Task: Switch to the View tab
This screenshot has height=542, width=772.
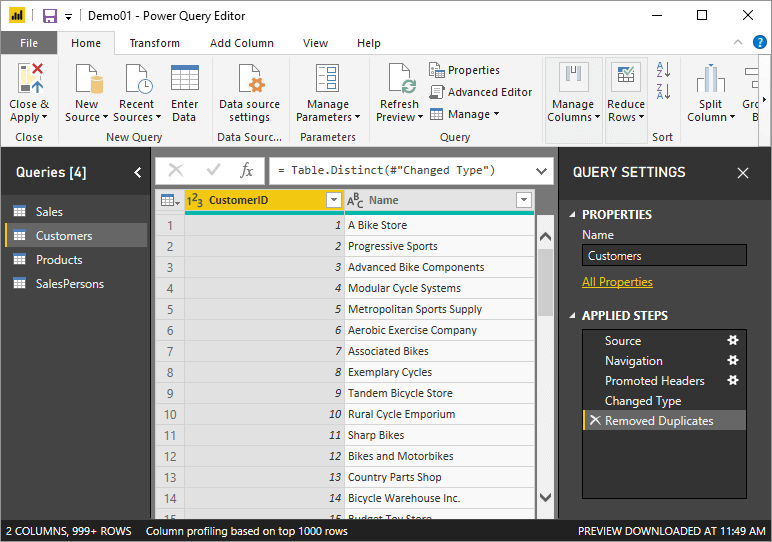Action: [315, 43]
